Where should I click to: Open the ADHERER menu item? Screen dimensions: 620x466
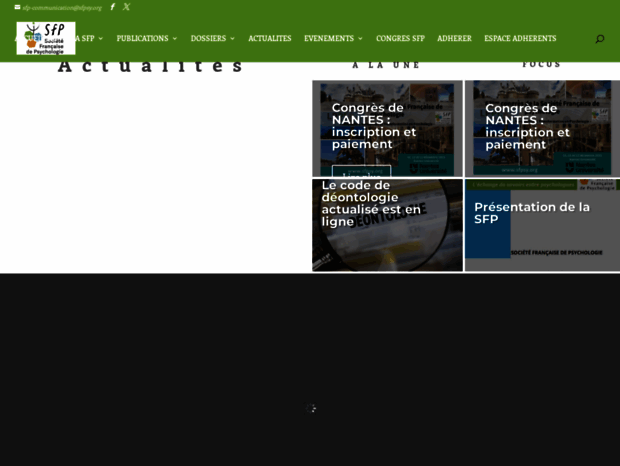coord(454,38)
